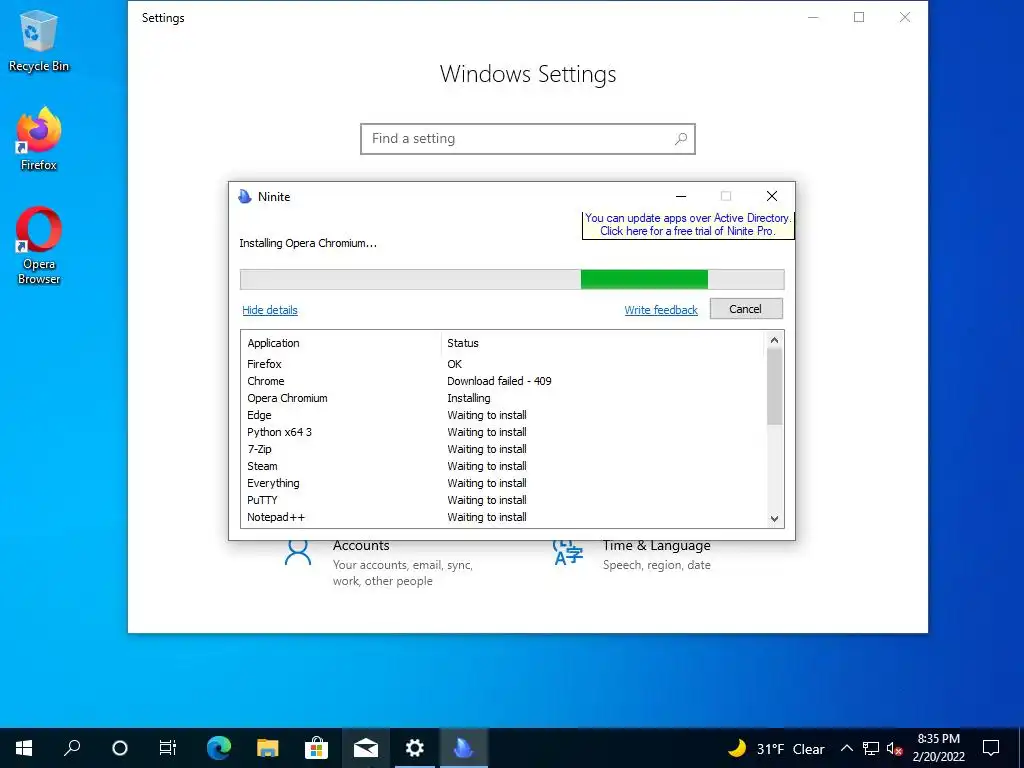Switch to Settings gear on taskbar
Screen dimensions: 1024x768
(x=415, y=748)
